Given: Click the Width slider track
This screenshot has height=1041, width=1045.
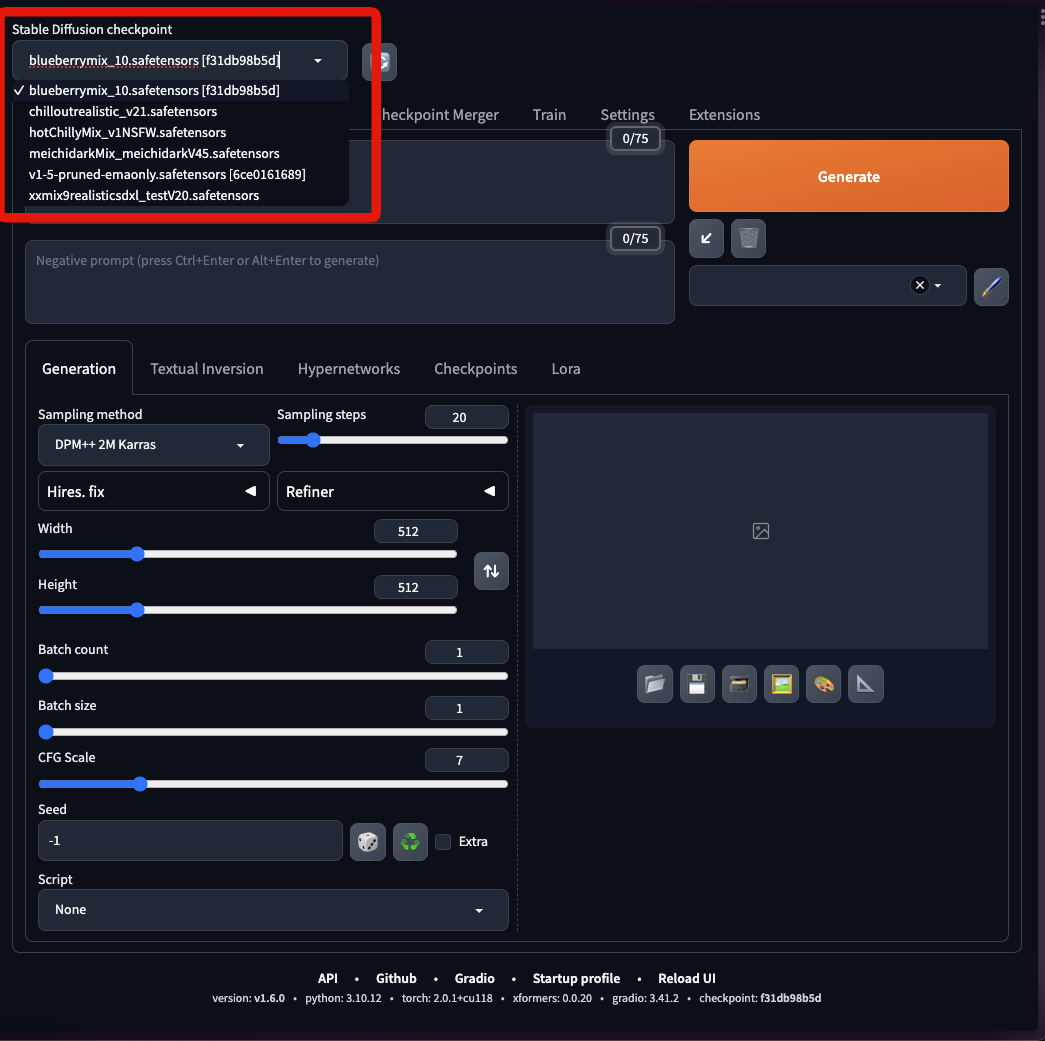Looking at the screenshot, I should [247, 554].
